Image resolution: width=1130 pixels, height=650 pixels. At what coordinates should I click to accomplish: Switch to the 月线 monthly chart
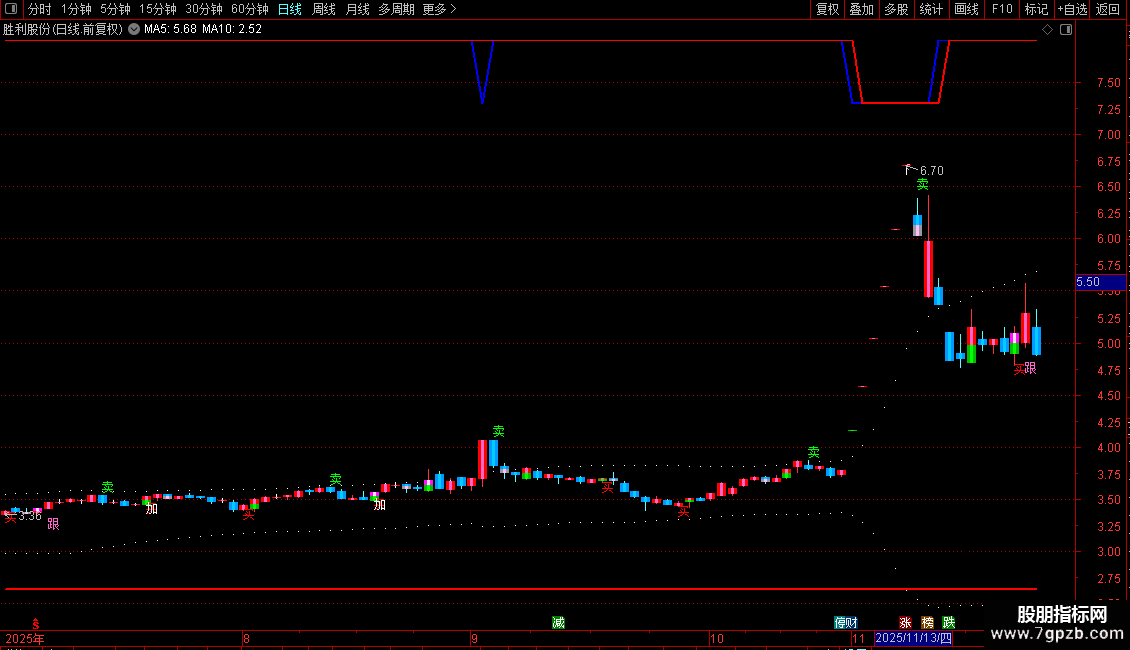[x=357, y=9]
